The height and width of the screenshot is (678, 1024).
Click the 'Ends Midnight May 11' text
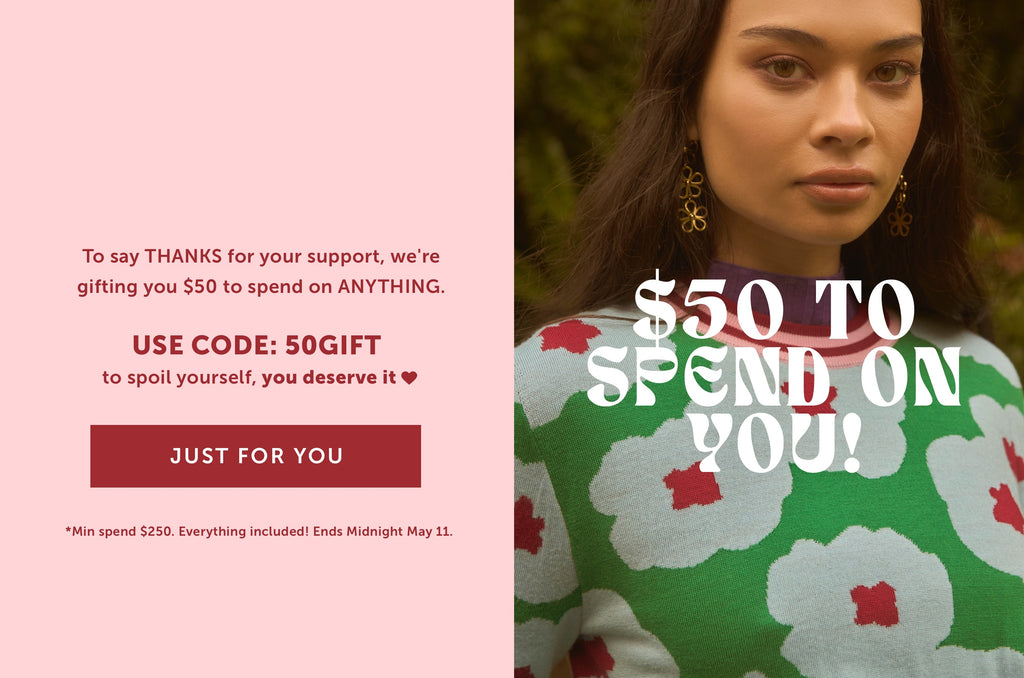pyautogui.click(x=382, y=531)
